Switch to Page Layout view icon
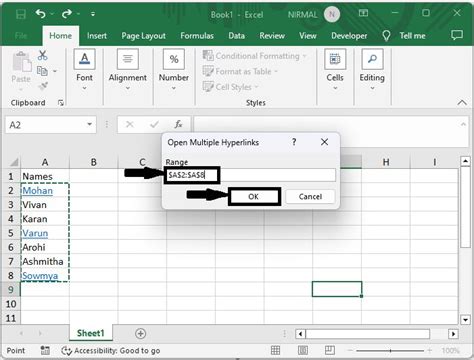Screen dimensions: 474x360 coord(303,350)
